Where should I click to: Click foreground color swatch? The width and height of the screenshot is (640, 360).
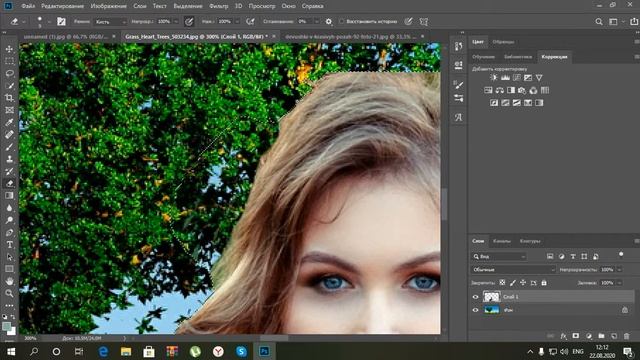[7, 326]
